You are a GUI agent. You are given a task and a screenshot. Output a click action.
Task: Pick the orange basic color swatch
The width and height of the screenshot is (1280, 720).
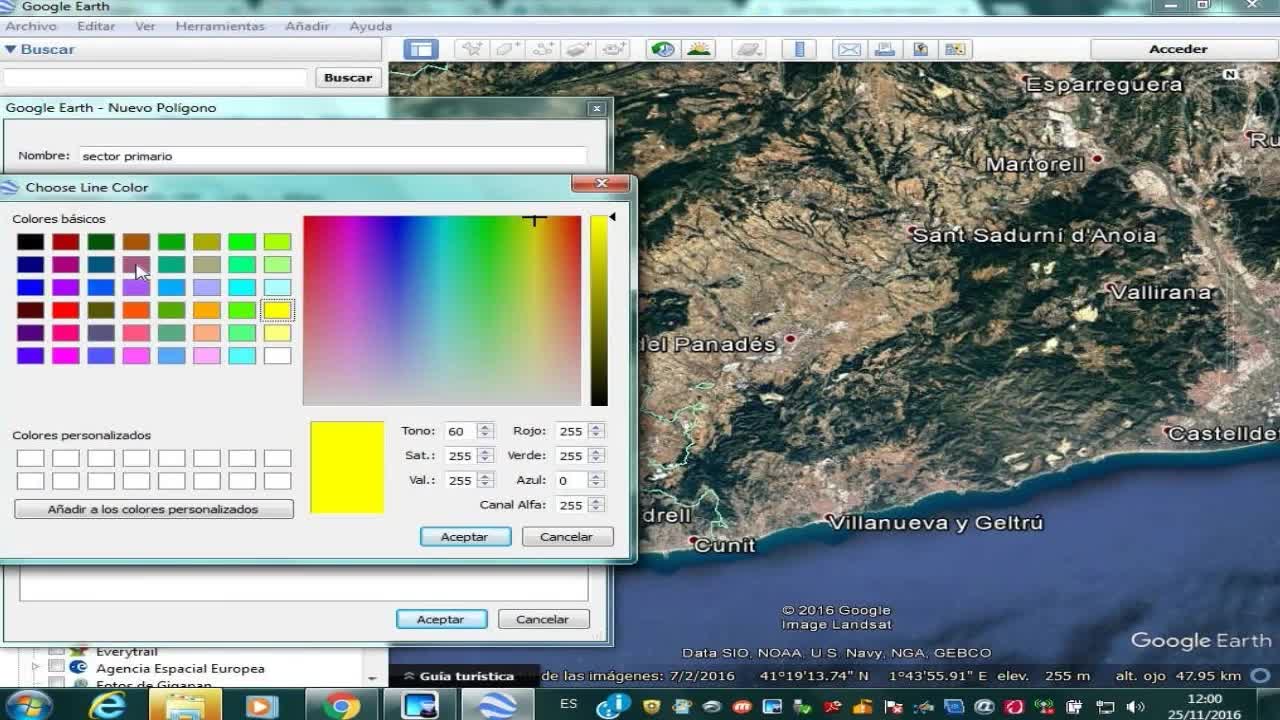207,310
